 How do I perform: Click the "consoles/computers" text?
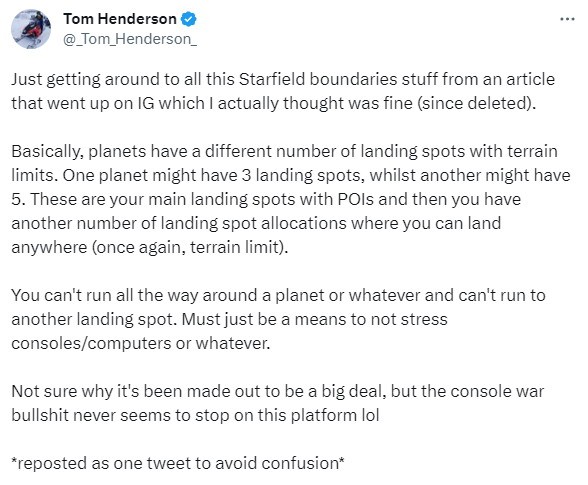point(91,343)
